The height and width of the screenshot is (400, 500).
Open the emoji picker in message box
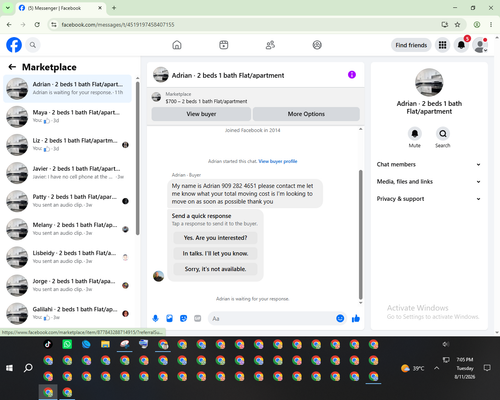(340, 318)
